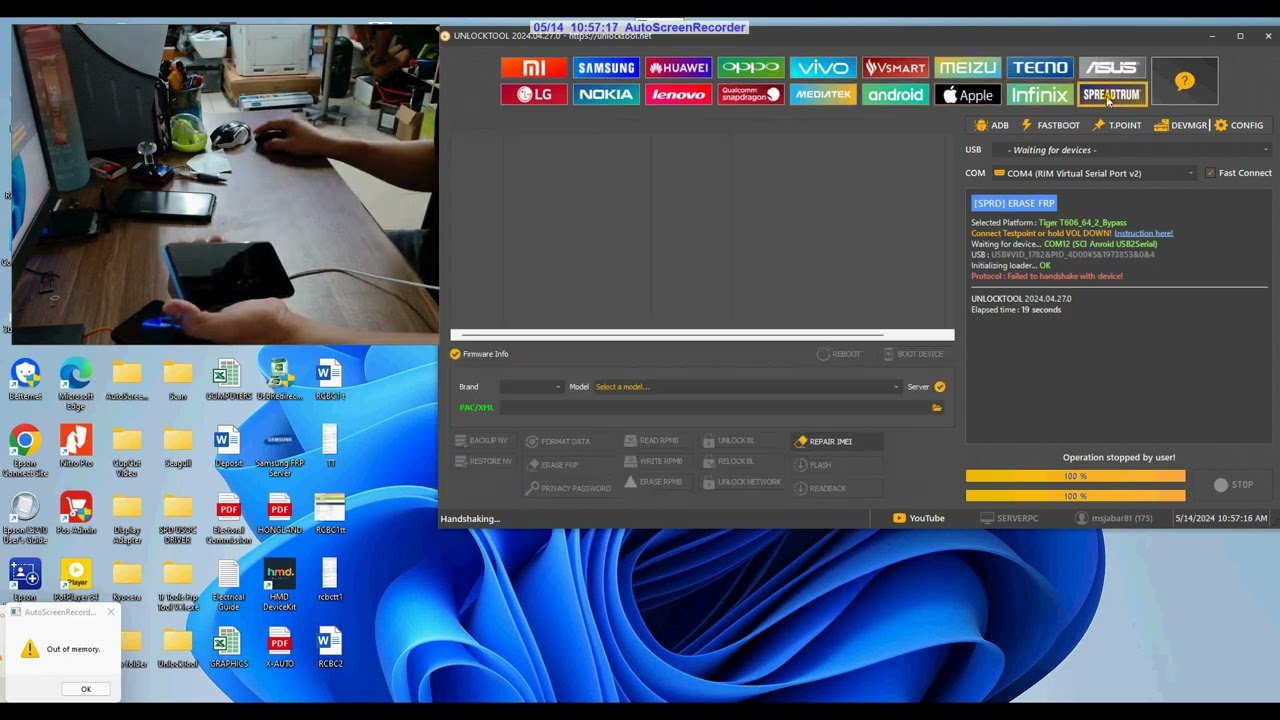Viewport: 1280px width, 720px height.
Task: Open the UnlockTool desktop folder
Action: (178, 648)
